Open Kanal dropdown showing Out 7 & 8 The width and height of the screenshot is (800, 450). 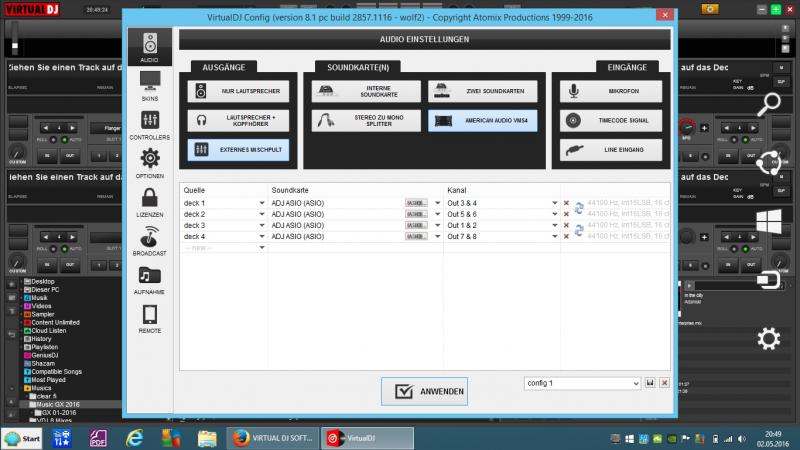pos(555,237)
